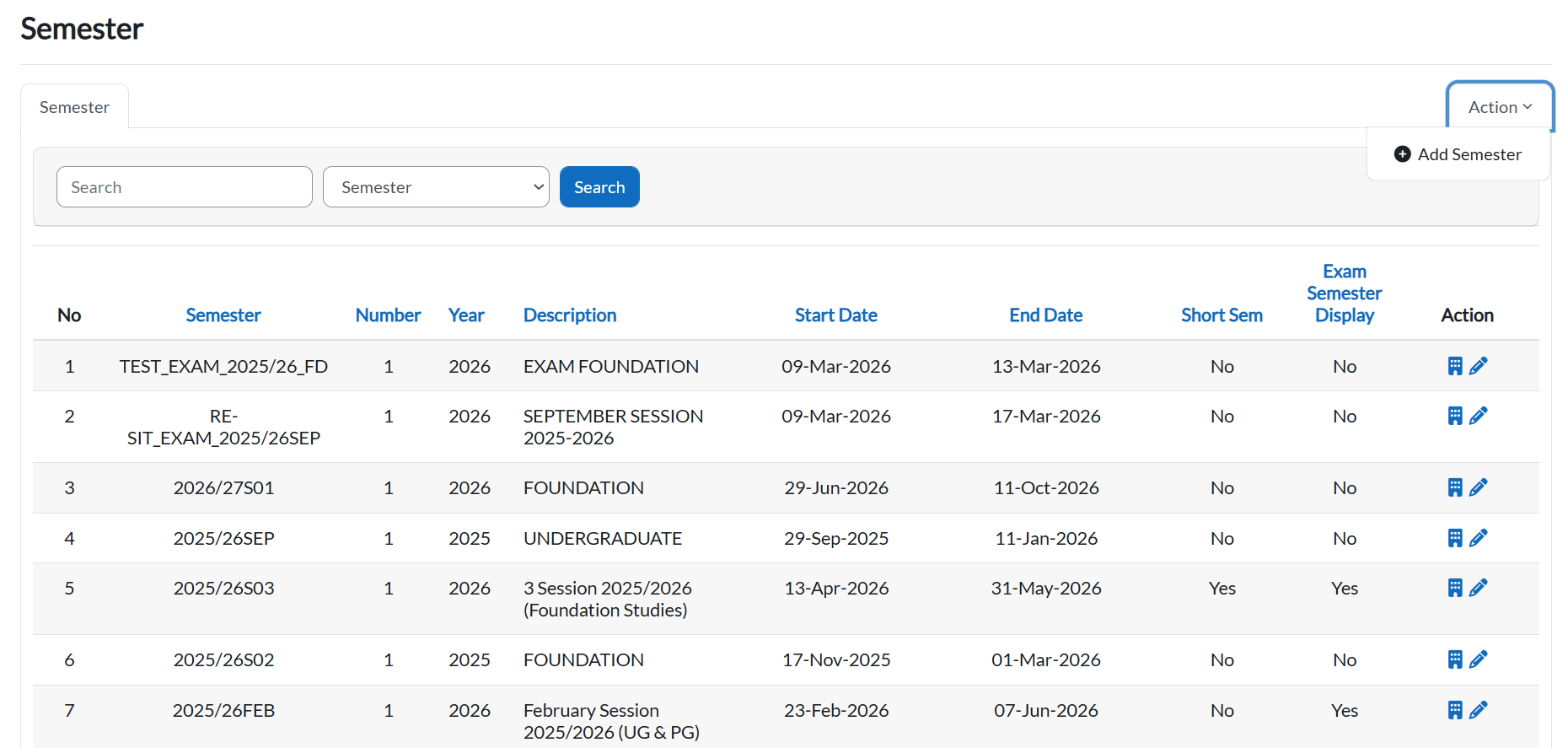Sort table by Semester column header
Viewport: 1568px width, 748px height.
223,315
